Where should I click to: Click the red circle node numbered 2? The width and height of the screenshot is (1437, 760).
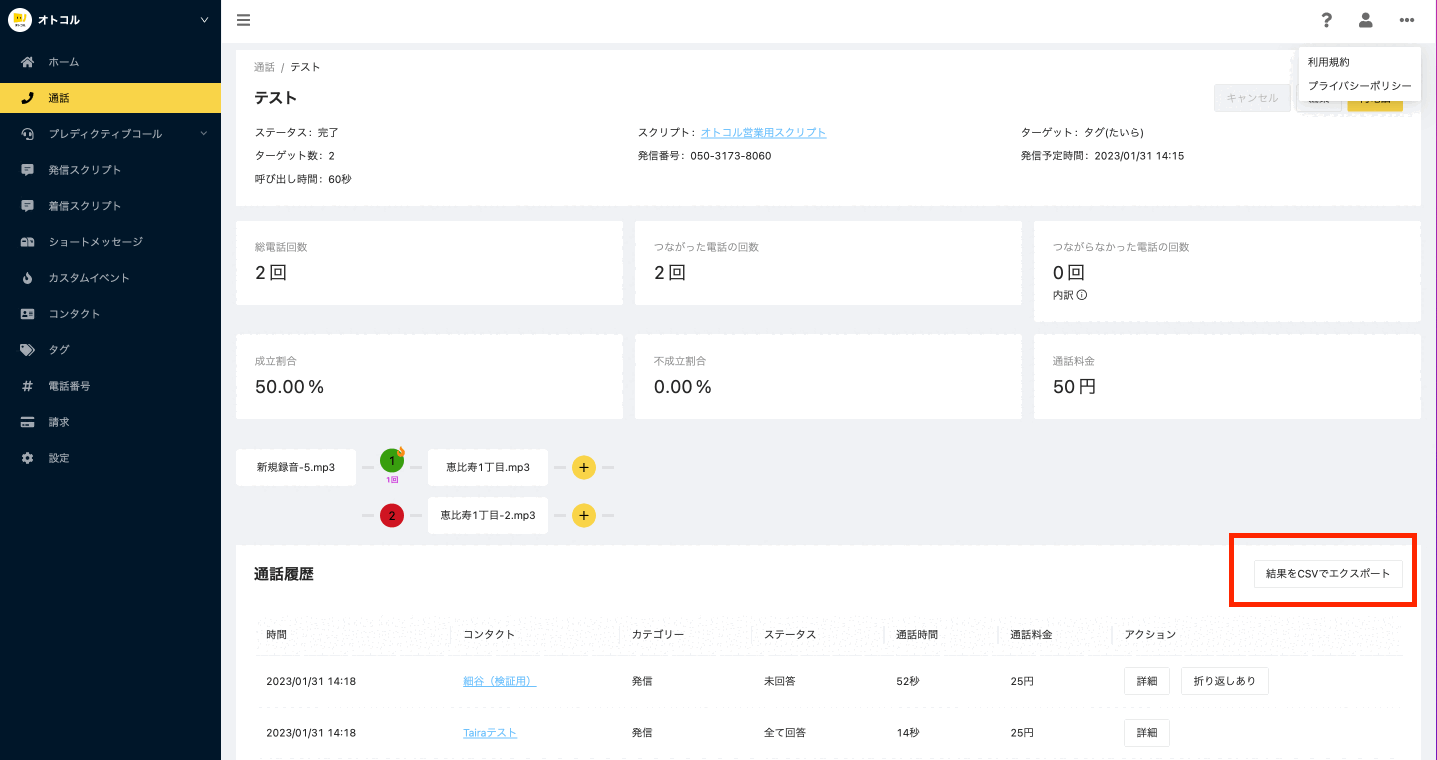click(392, 516)
